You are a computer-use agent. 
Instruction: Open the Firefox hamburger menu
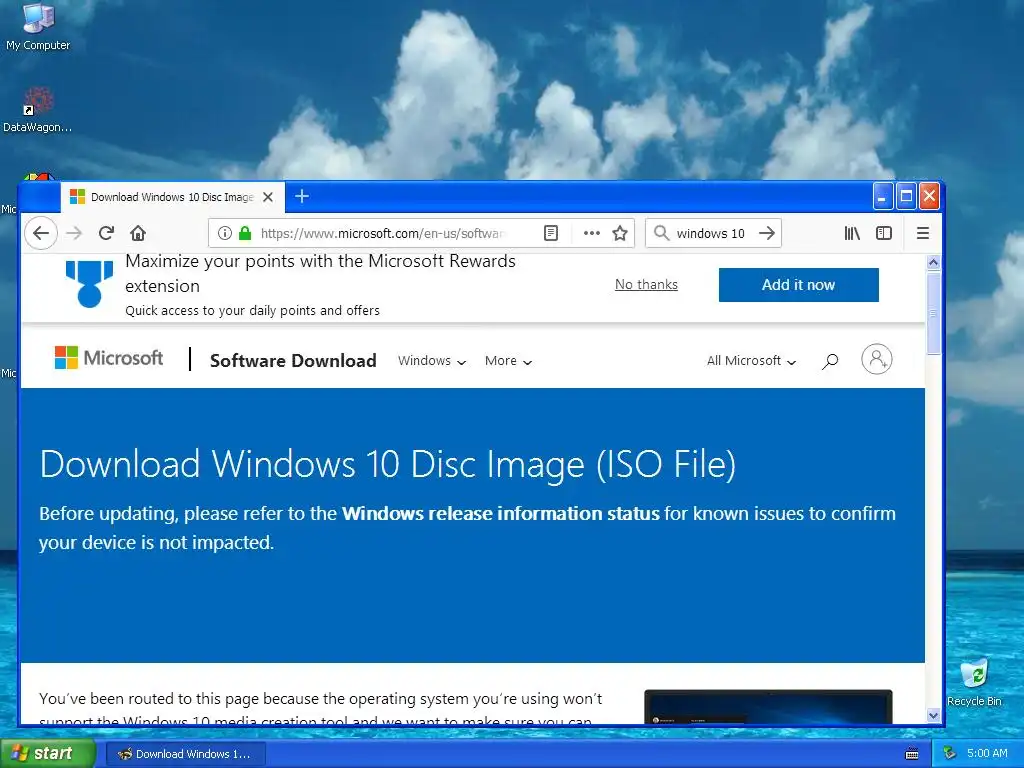tap(923, 233)
